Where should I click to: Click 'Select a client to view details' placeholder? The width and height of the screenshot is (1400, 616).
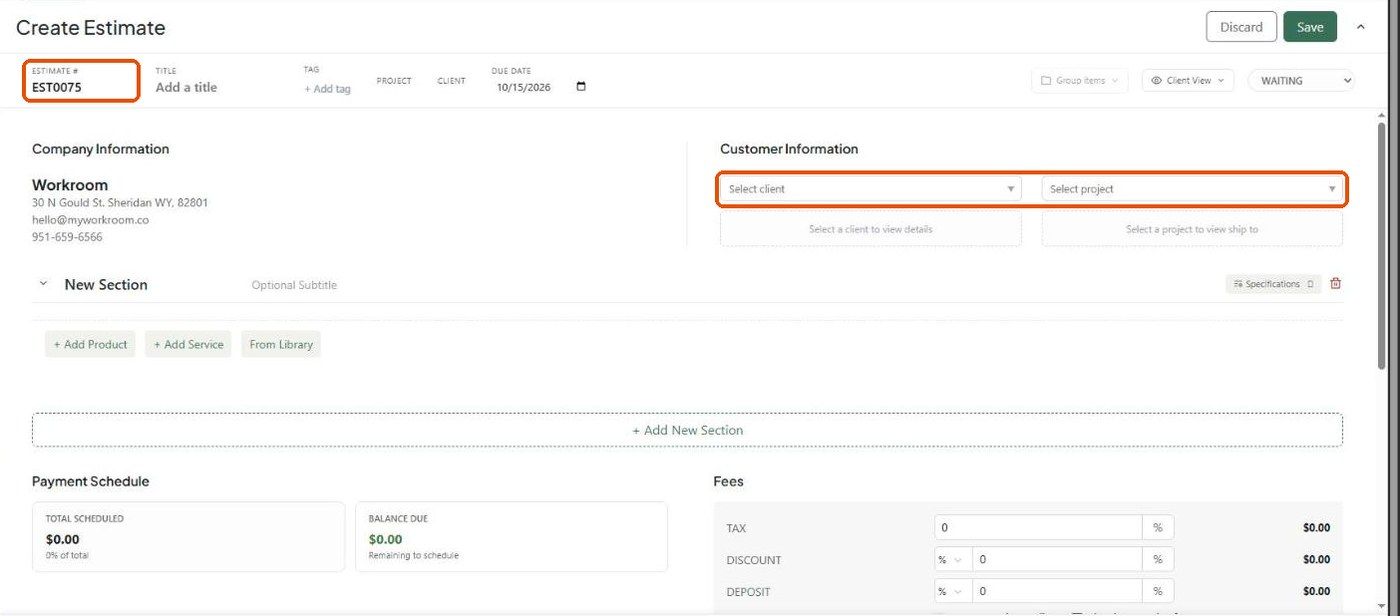[871, 229]
